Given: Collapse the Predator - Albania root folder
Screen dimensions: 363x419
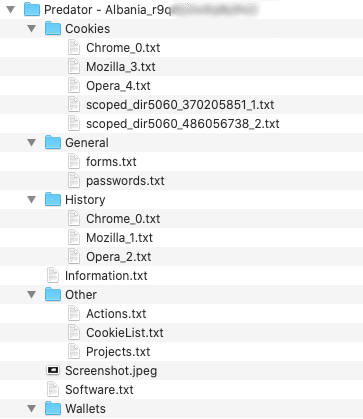Looking at the screenshot, I should coord(11,10).
